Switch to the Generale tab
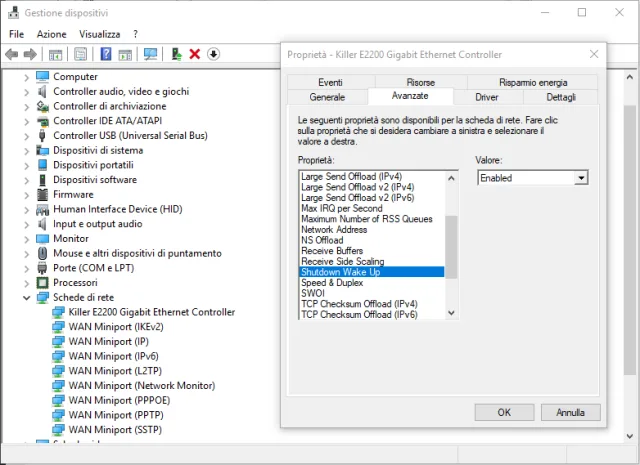This screenshot has width=640, height=465. [x=327, y=97]
